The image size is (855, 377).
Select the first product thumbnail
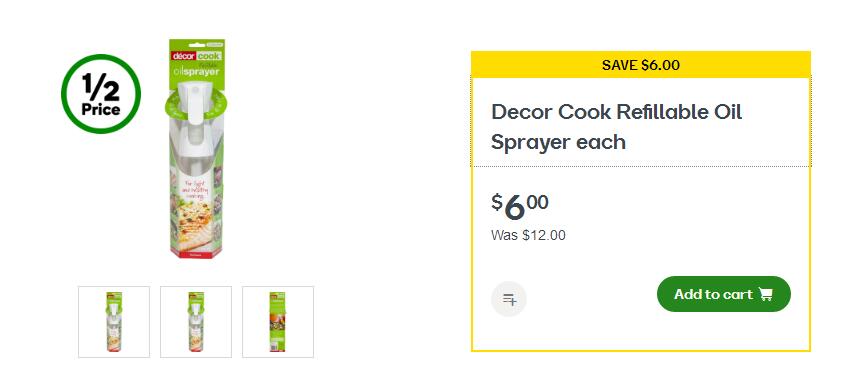114,322
